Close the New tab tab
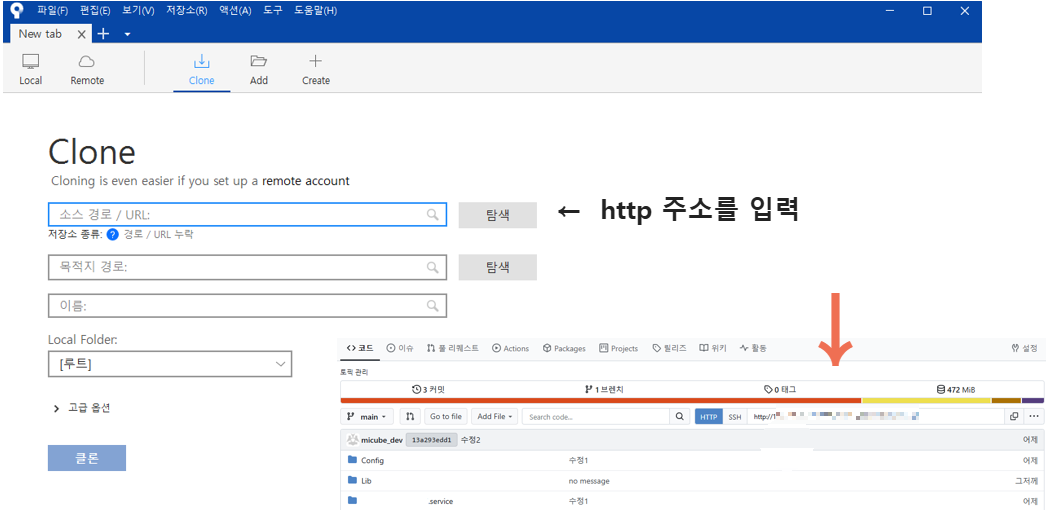Screen dimensions: 1046x532 pos(81,34)
